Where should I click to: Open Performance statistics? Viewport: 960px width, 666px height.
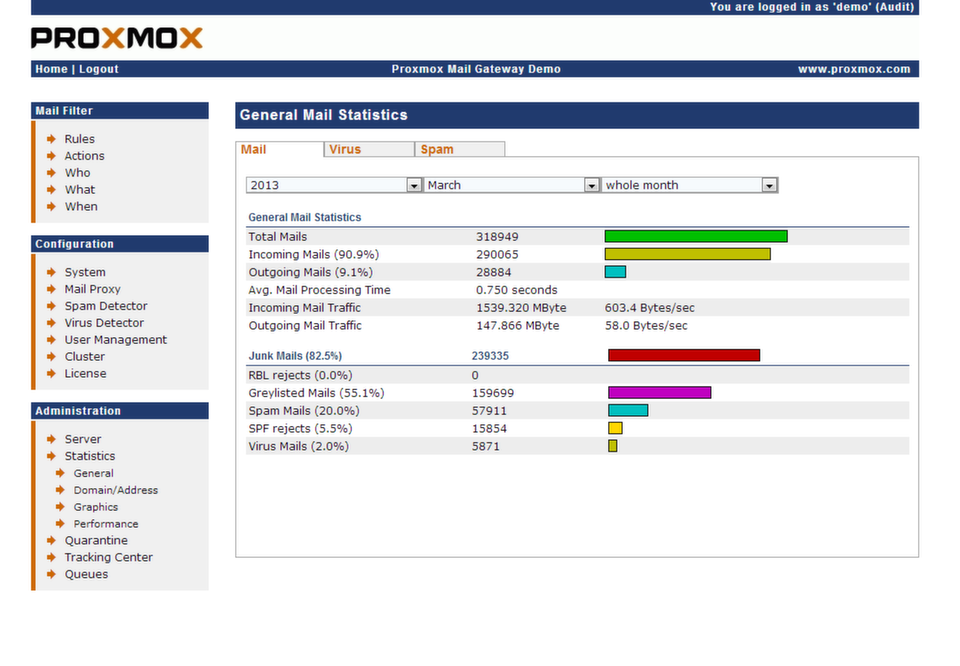(x=106, y=524)
